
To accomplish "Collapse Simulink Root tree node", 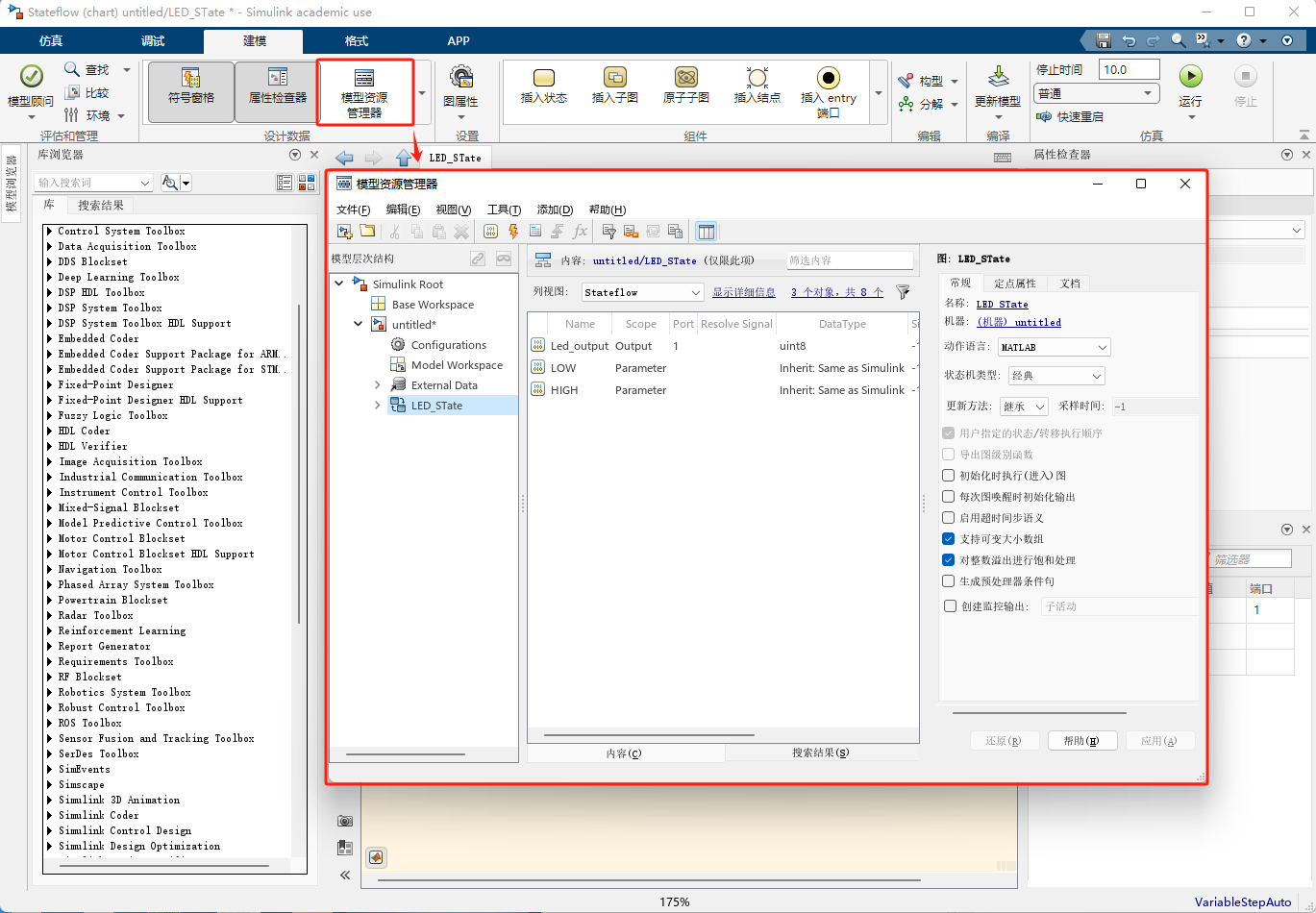I will click(x=339, y=284).
